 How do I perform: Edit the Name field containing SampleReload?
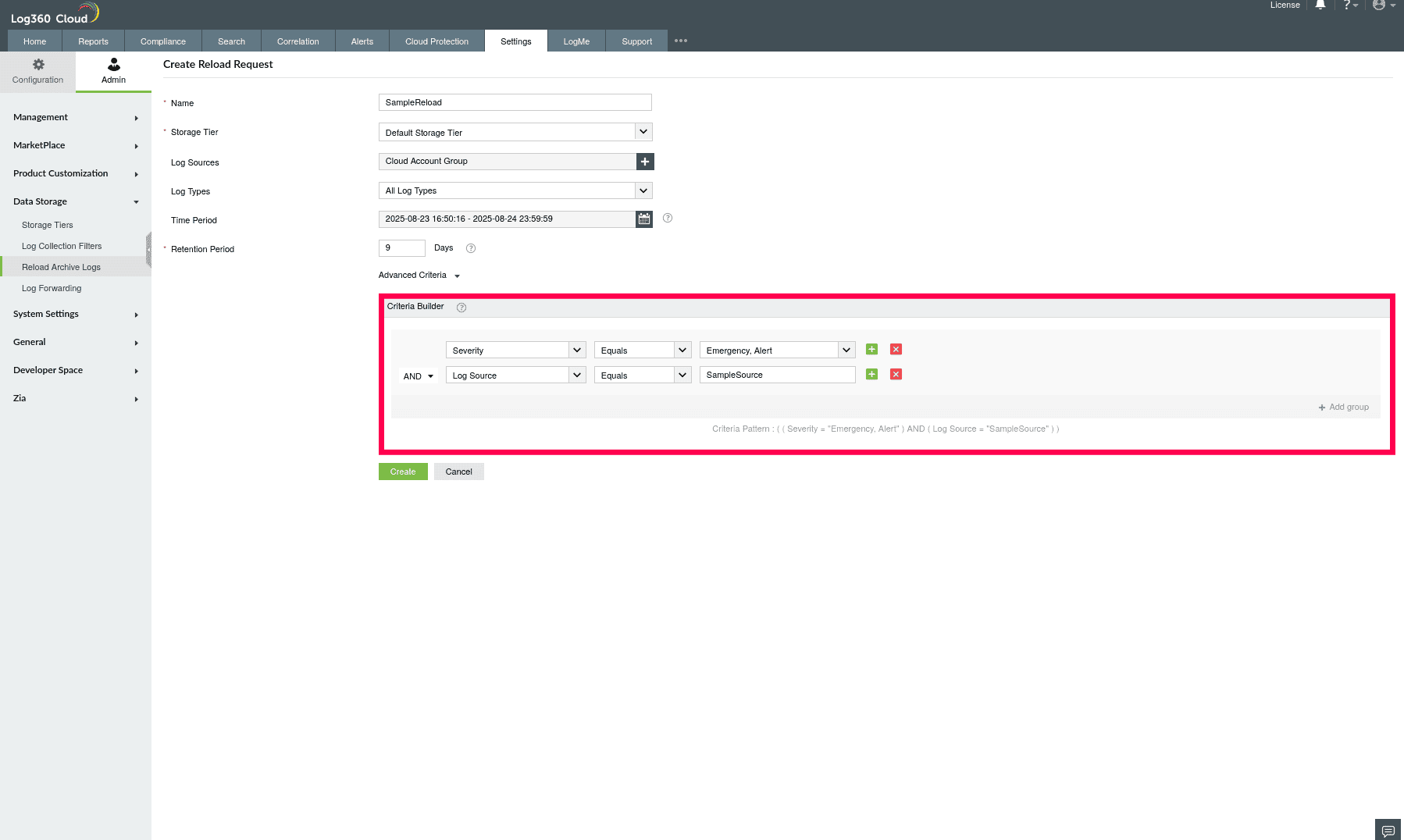click(515, 102)
